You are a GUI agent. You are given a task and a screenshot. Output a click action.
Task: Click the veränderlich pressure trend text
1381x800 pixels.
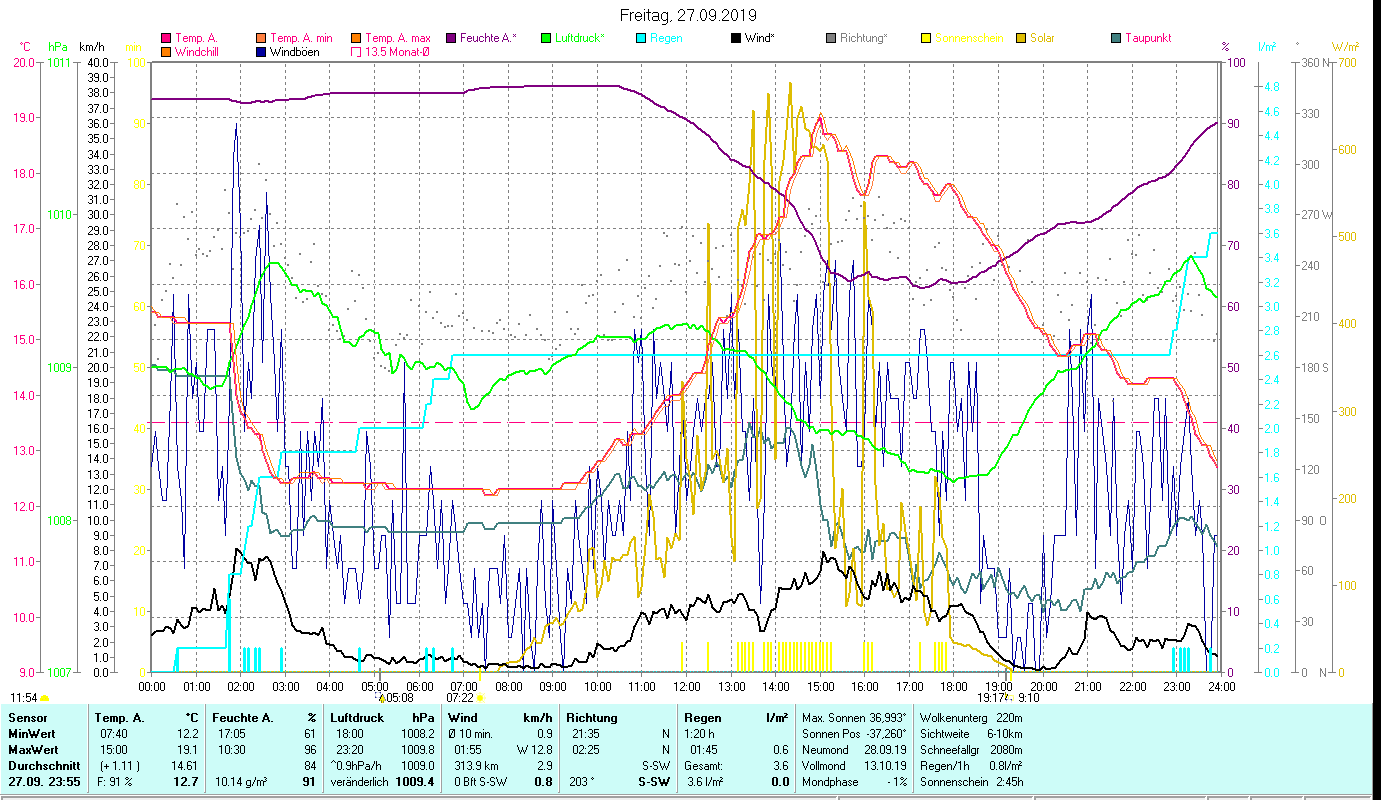(358, 782)
